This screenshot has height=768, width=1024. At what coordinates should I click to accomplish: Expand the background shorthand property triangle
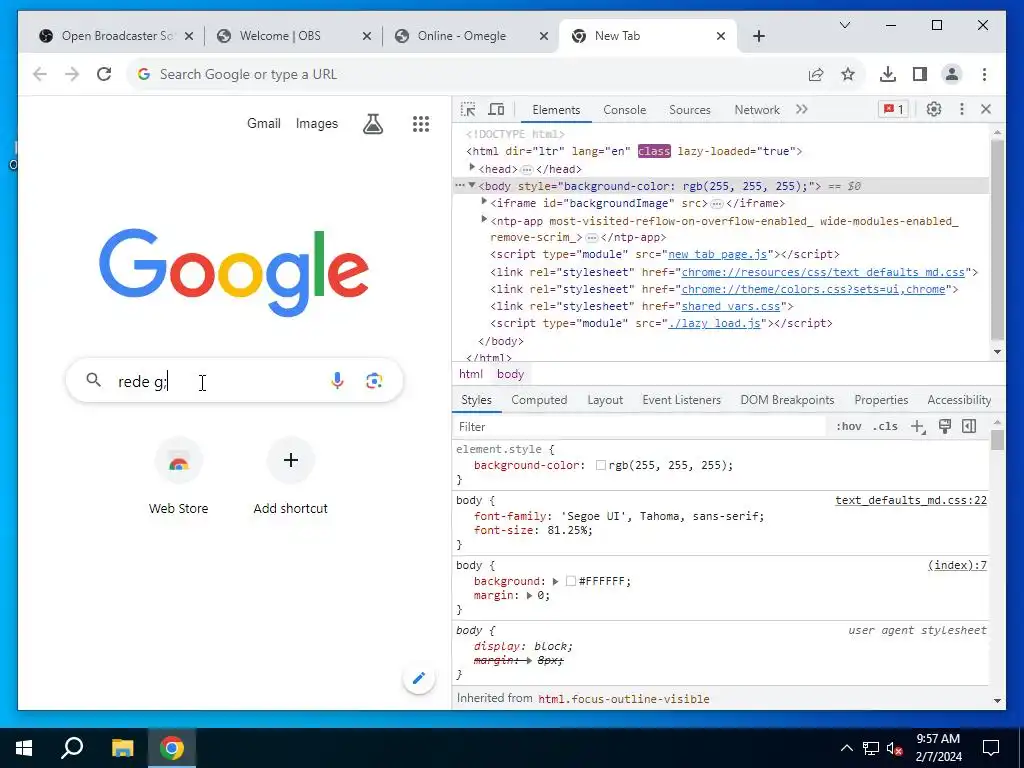click(555, 581)
